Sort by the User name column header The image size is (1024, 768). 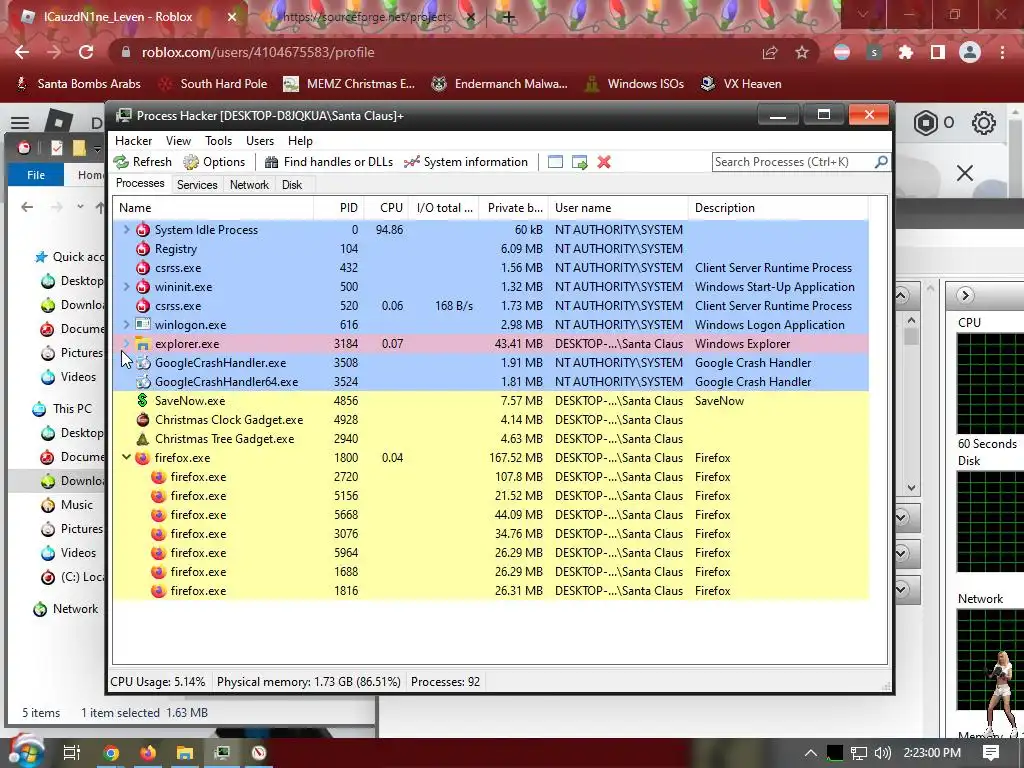(x=618, y=208)
